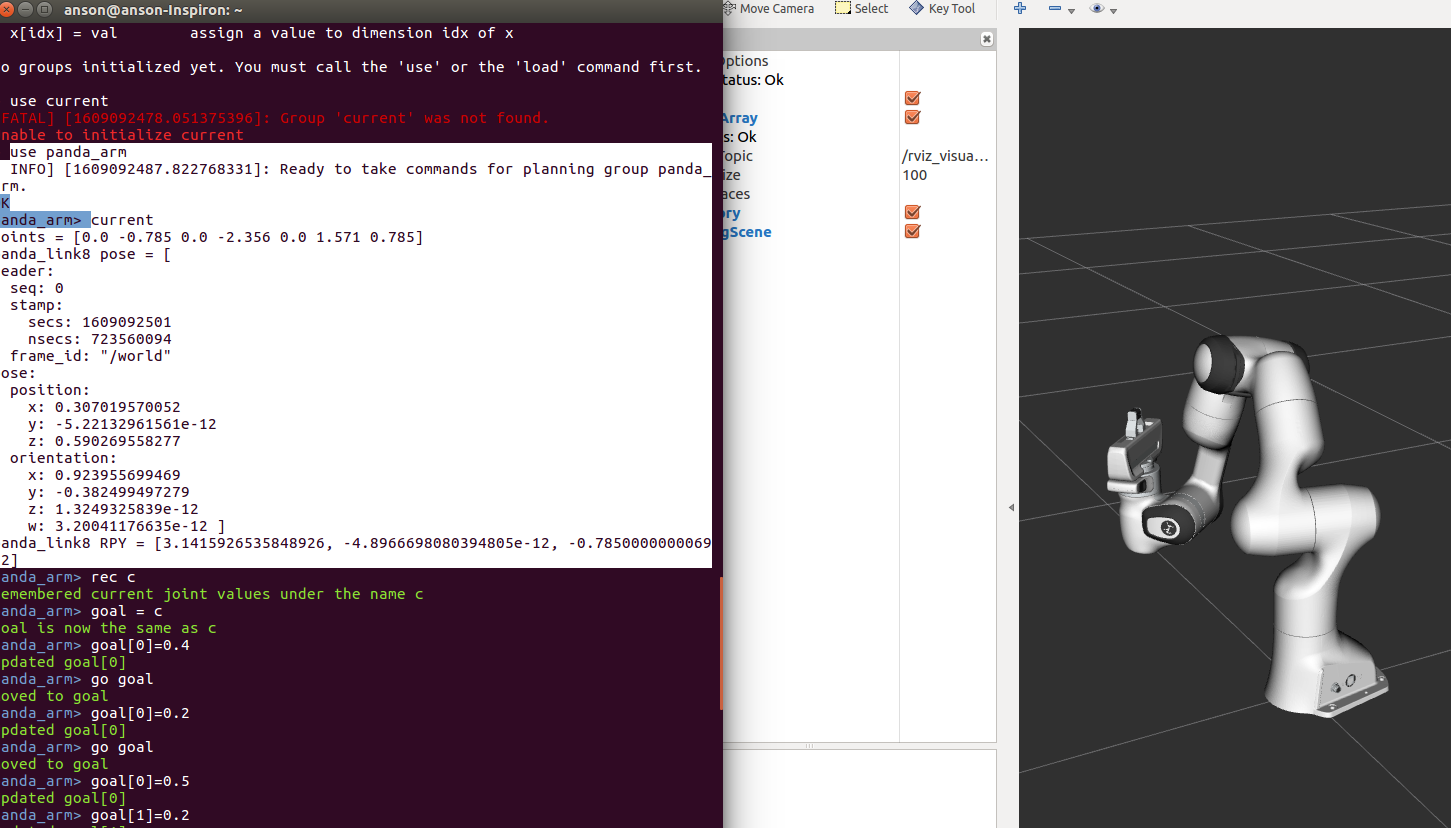The height and width of the screenshot is (828, 1451).
Task: Select the Array display name in blue
Action: [x=740, y=118]
